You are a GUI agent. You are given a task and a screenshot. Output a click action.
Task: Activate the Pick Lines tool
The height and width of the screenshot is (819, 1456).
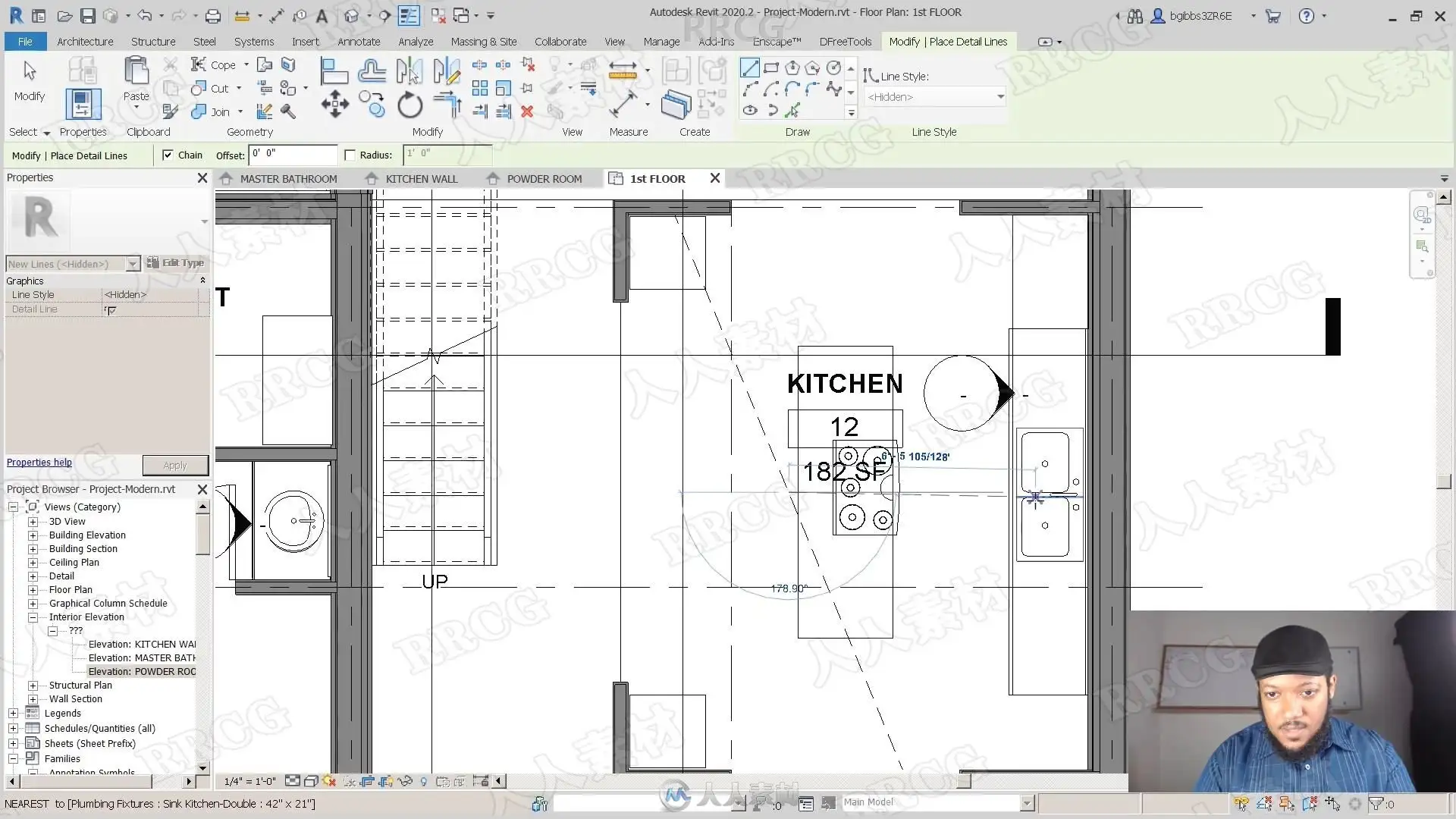(x=792, y=111)
